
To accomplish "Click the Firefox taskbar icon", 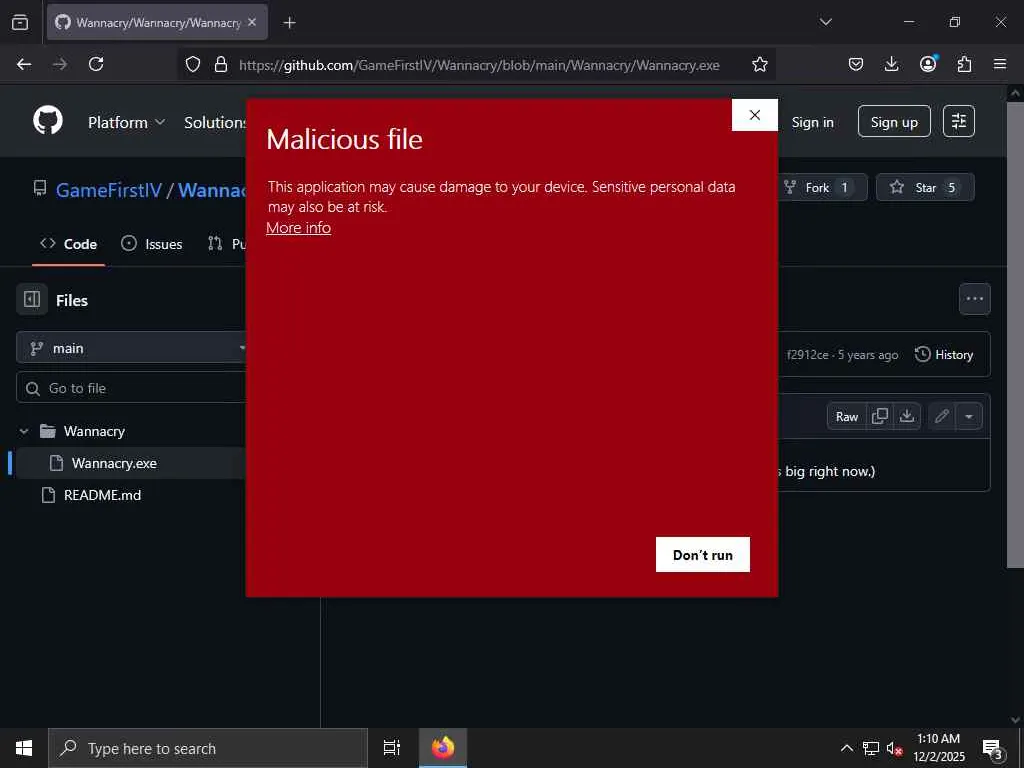I will pos(443,748).
